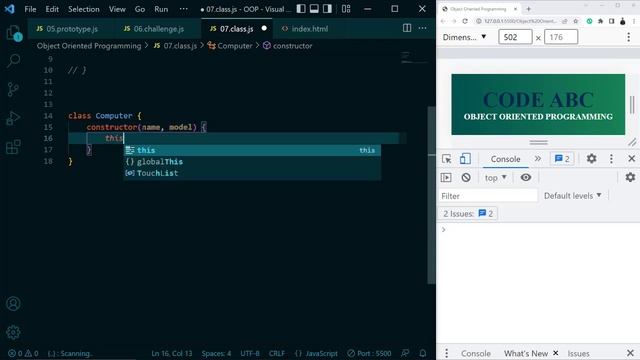Open the browser extensions puzzle icon

tap(600, 21)
